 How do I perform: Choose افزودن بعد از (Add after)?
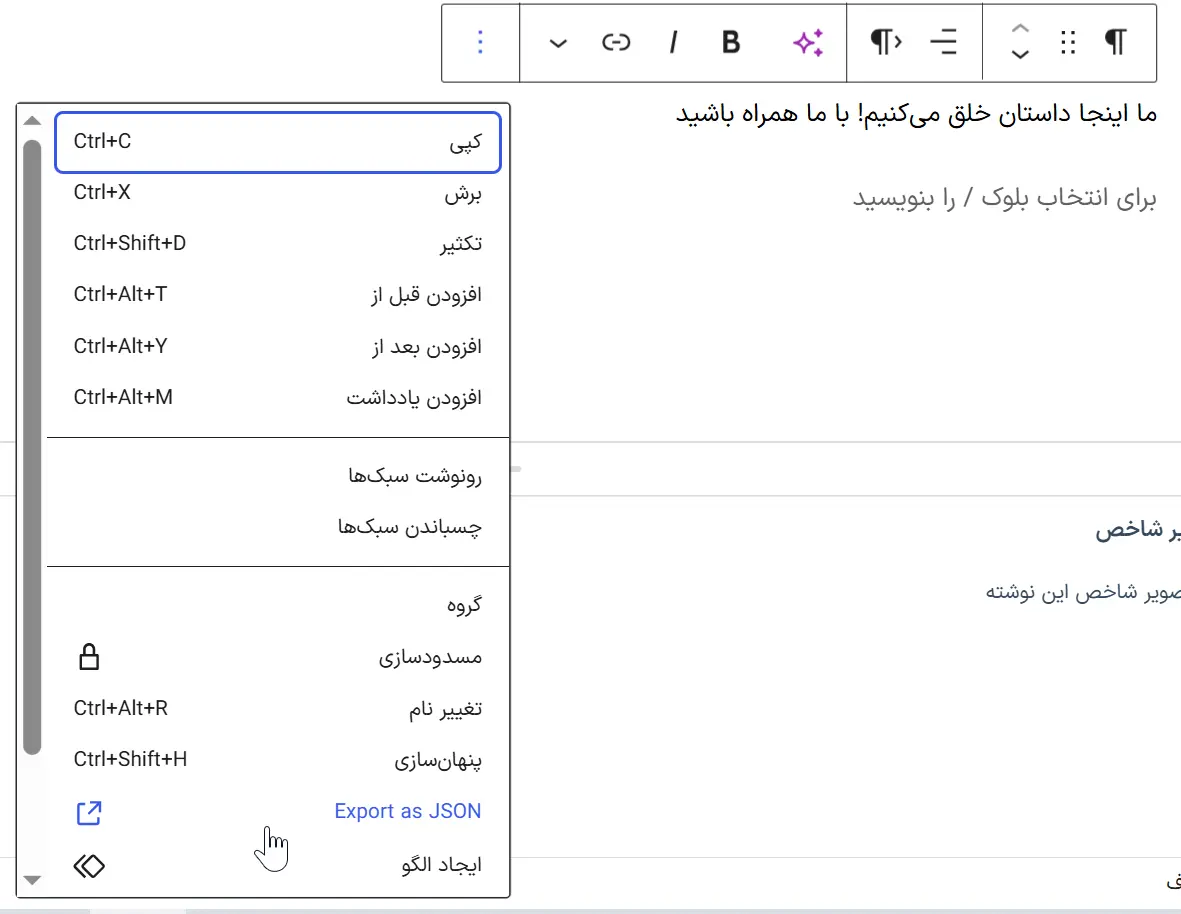[x=278, y=346]
